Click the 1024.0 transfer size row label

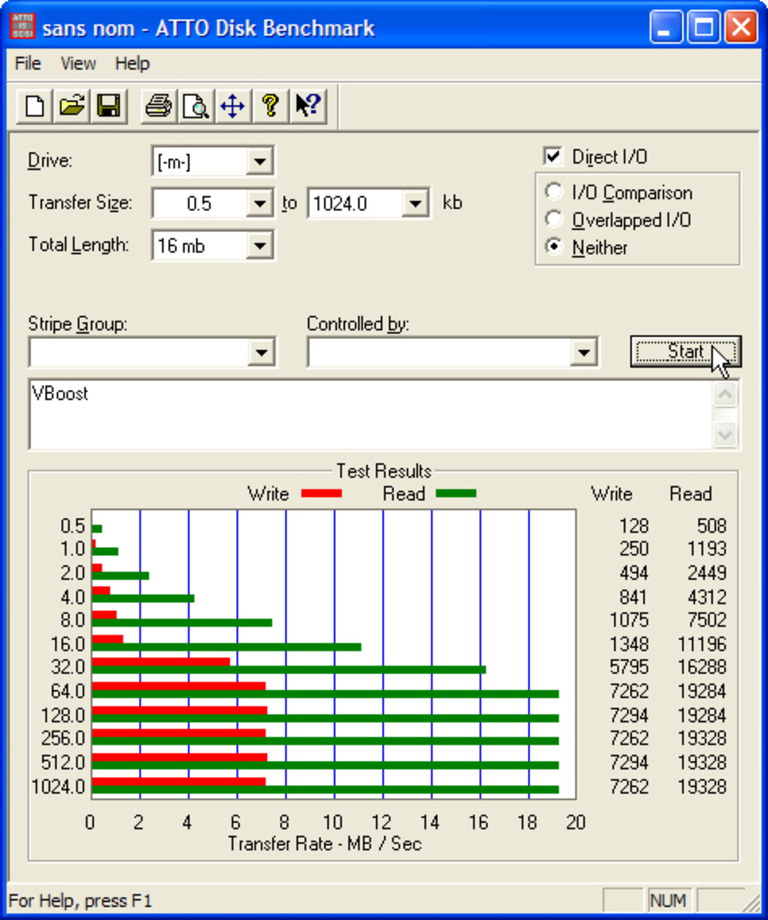tap(58, 786)
